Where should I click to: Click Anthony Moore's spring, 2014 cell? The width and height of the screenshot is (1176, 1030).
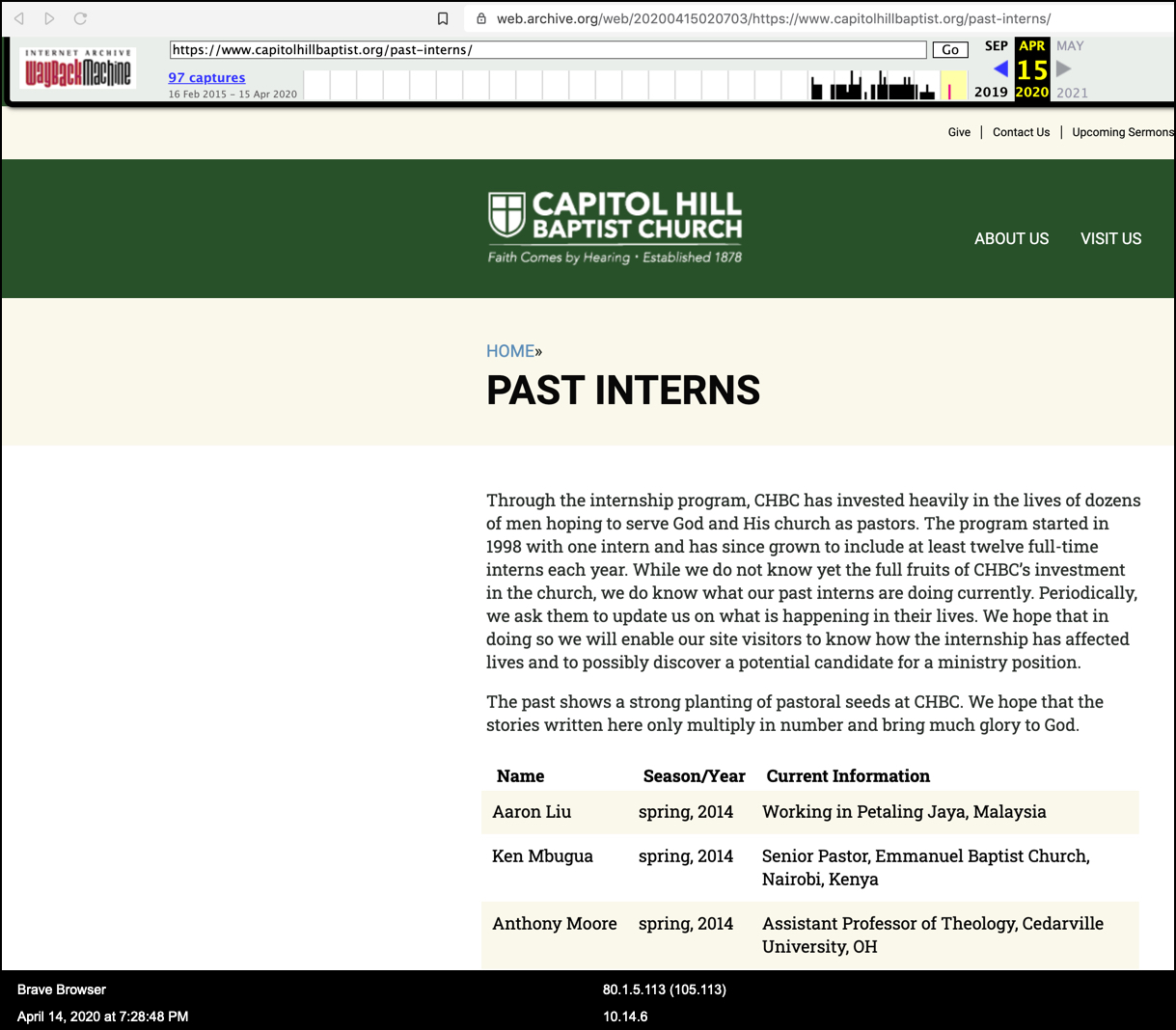pyautogui.click(x=686, y=924)
